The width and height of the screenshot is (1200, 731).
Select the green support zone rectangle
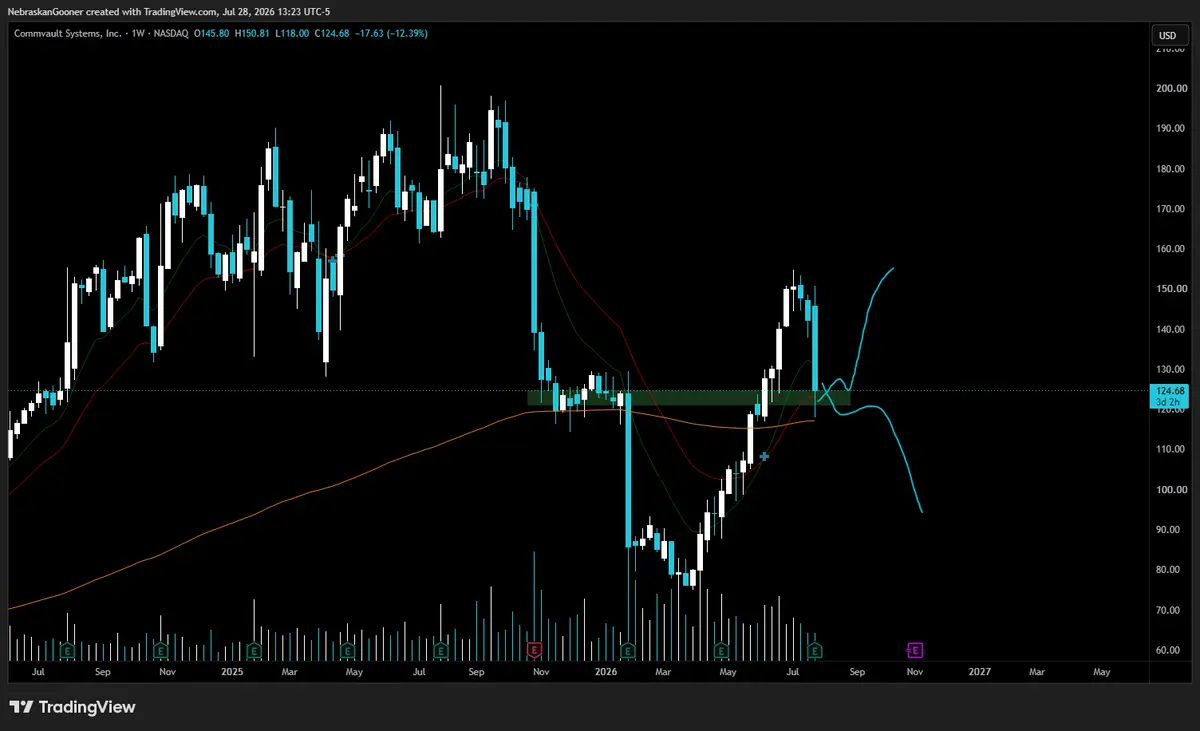[688, 398]
